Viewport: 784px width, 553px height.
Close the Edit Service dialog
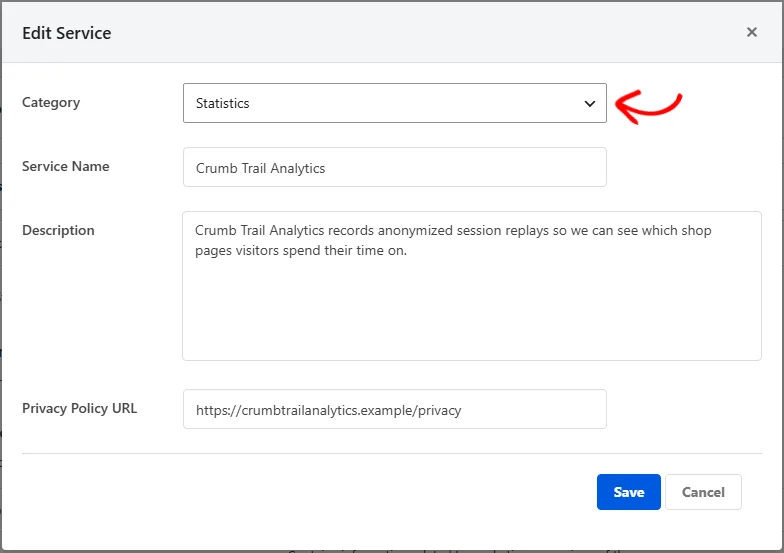coord(752,32)
